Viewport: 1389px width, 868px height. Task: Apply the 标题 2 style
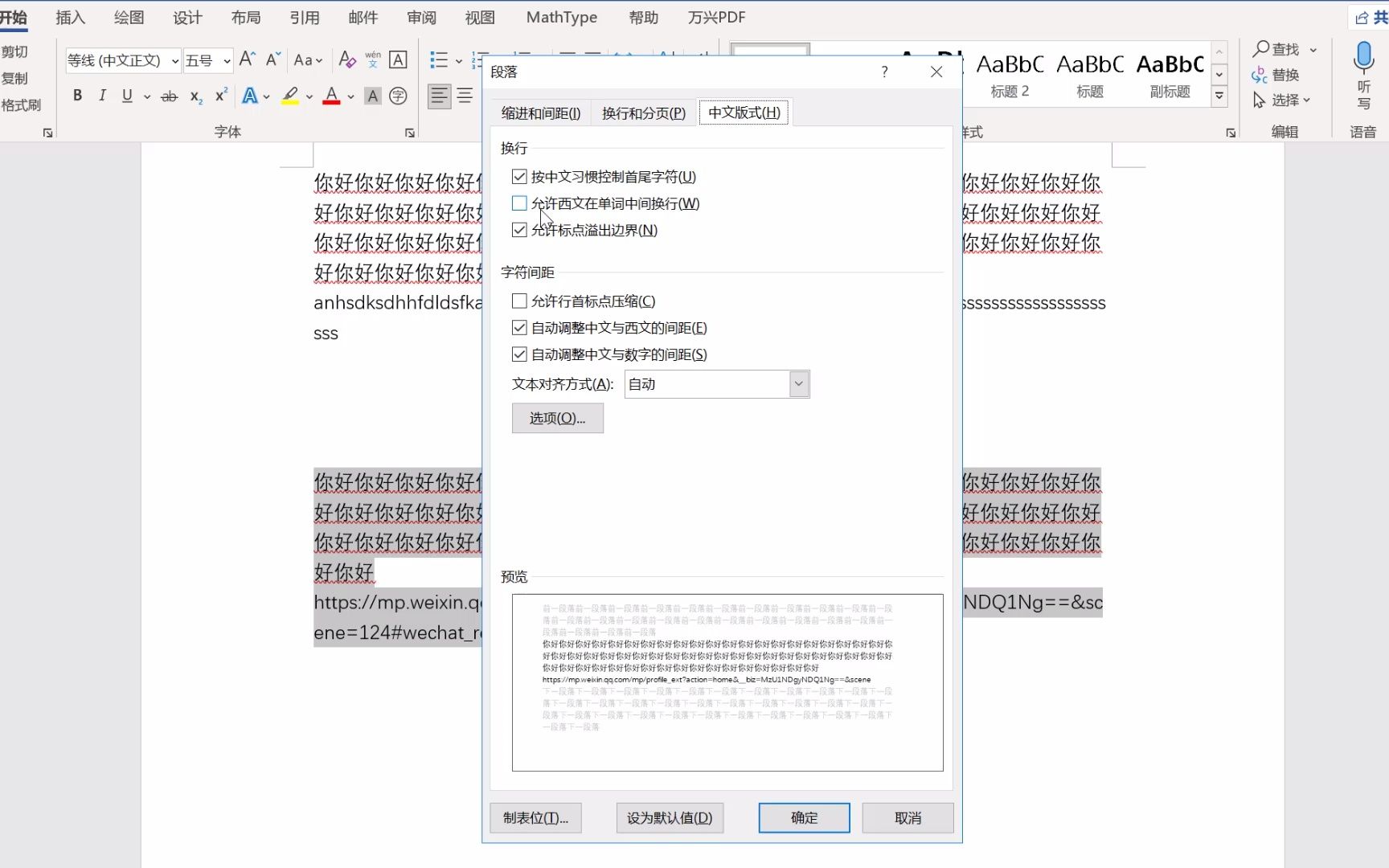click(1010, 76)
